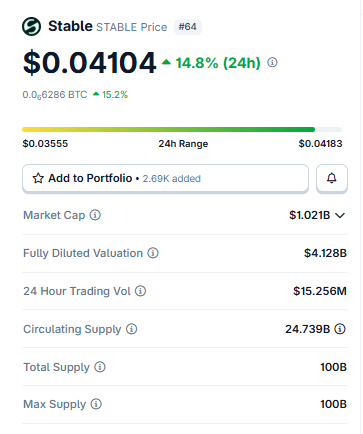Click Fully Diluted Valuation info icon
This screenshot has width=363, height=434.
point(153,253)
